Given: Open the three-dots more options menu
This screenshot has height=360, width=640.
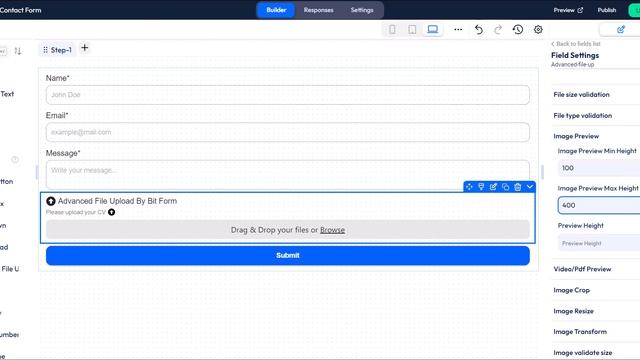Looking at the screenshot, I should pyautogui.click(x=458, y=29).
